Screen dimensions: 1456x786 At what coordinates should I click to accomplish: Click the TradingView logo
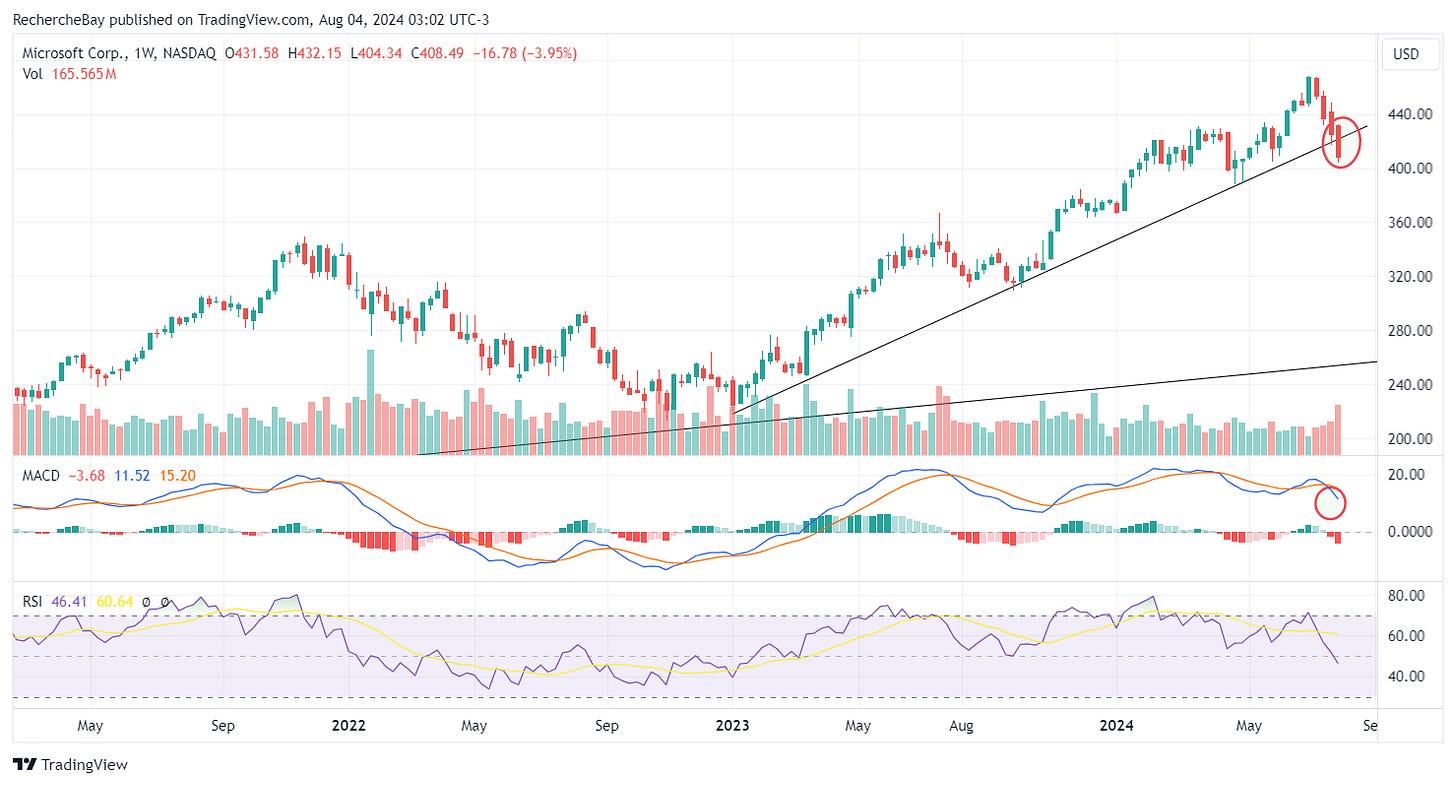pyautogui.click(x=70, y=764)
